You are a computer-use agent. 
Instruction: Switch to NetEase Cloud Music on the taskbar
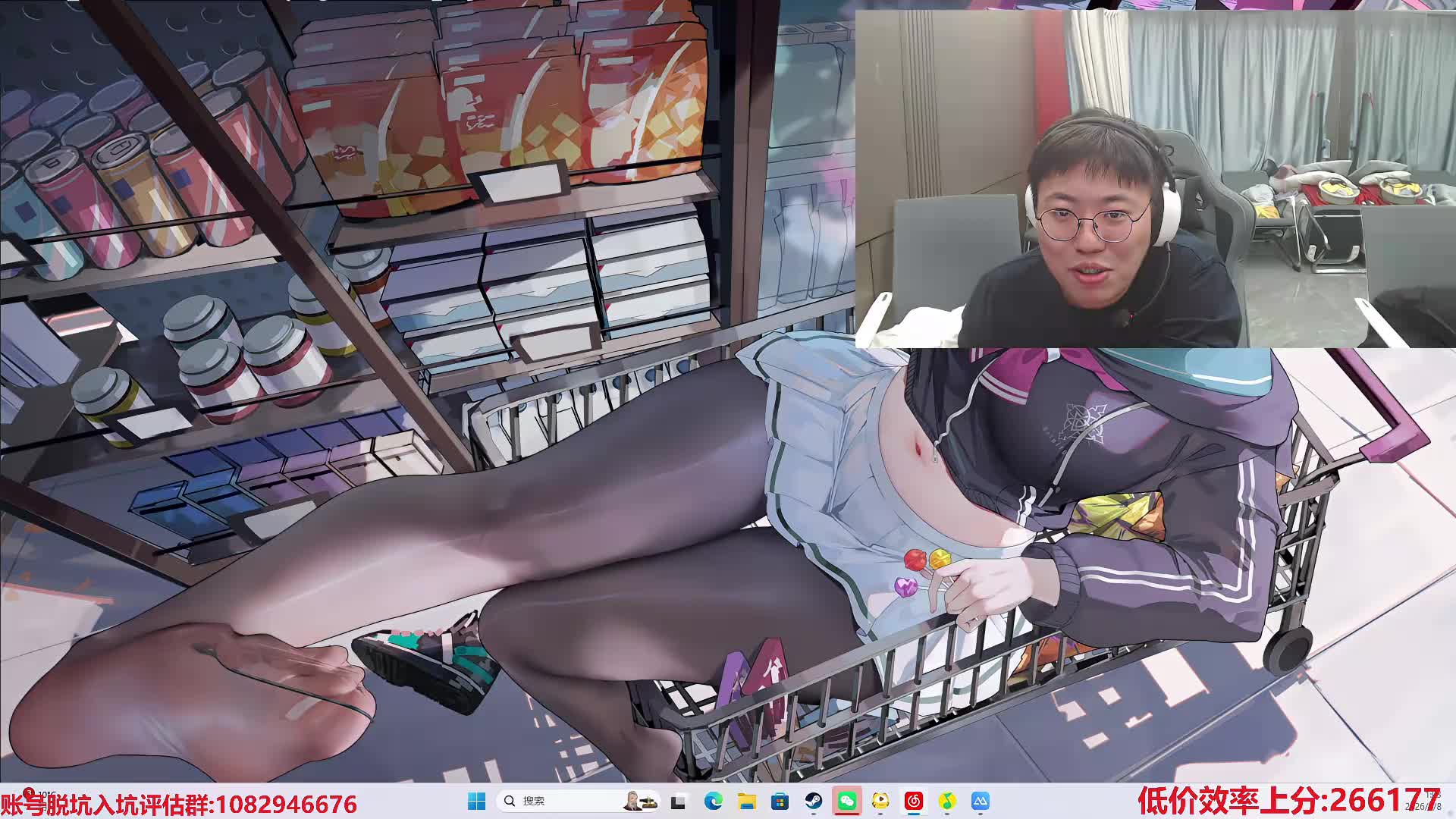coord(914,801)
